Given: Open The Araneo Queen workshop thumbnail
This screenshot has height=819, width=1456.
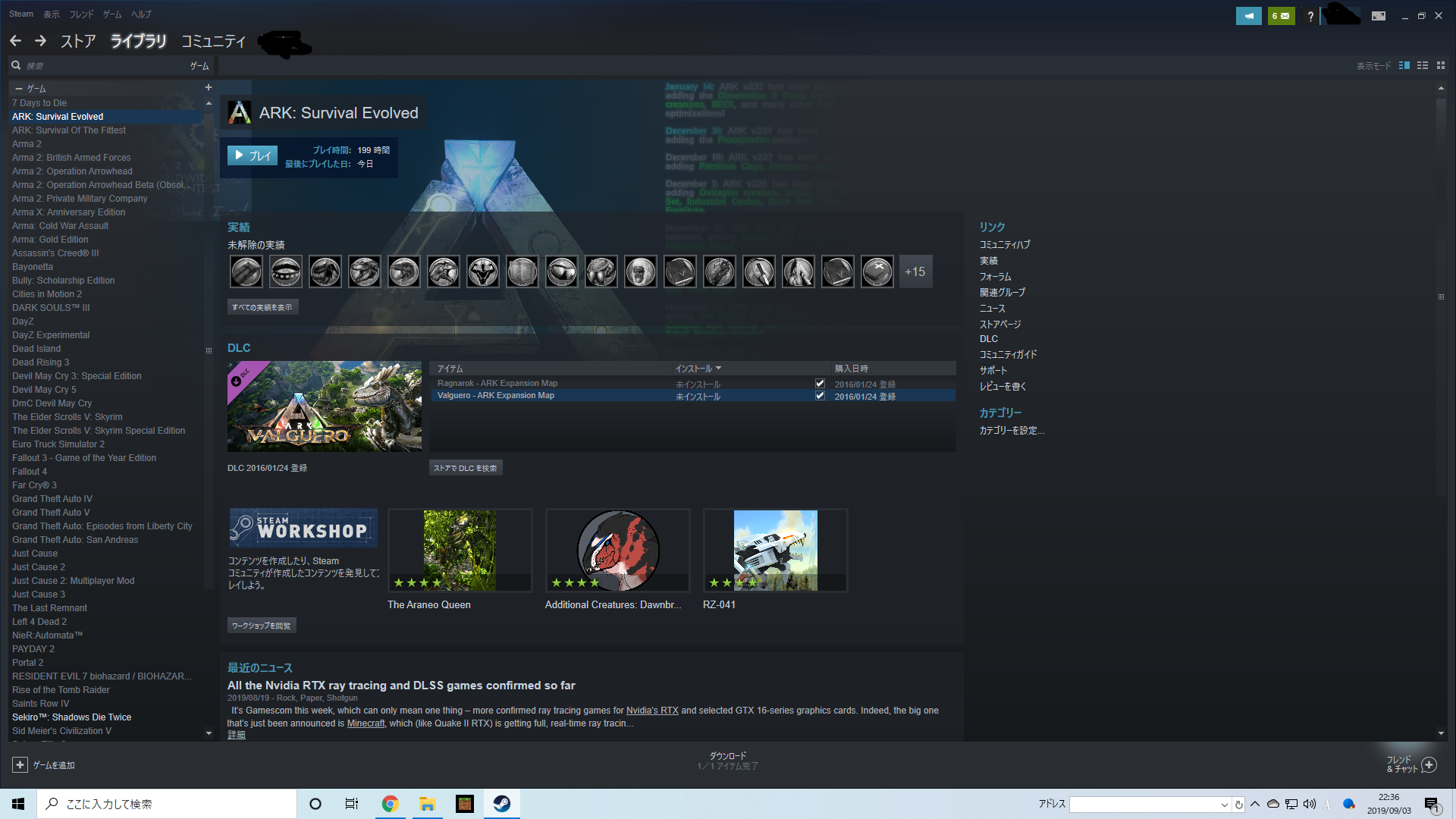Looking at the screenshot, I should pyautogui.click(x=460, y=551).
